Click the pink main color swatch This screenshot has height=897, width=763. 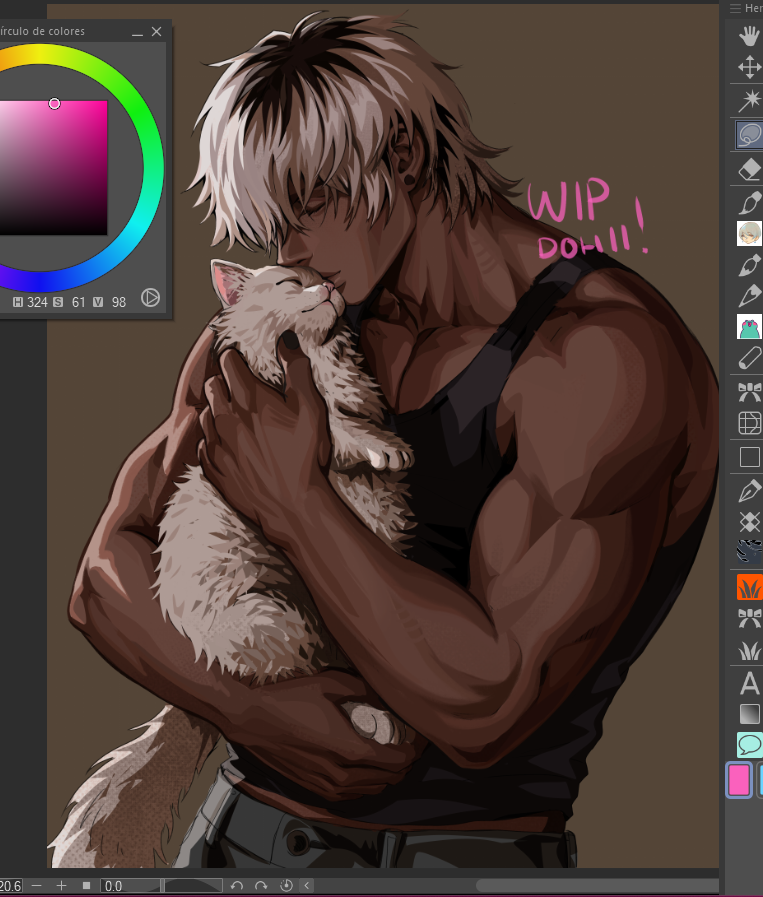[739, 780]
